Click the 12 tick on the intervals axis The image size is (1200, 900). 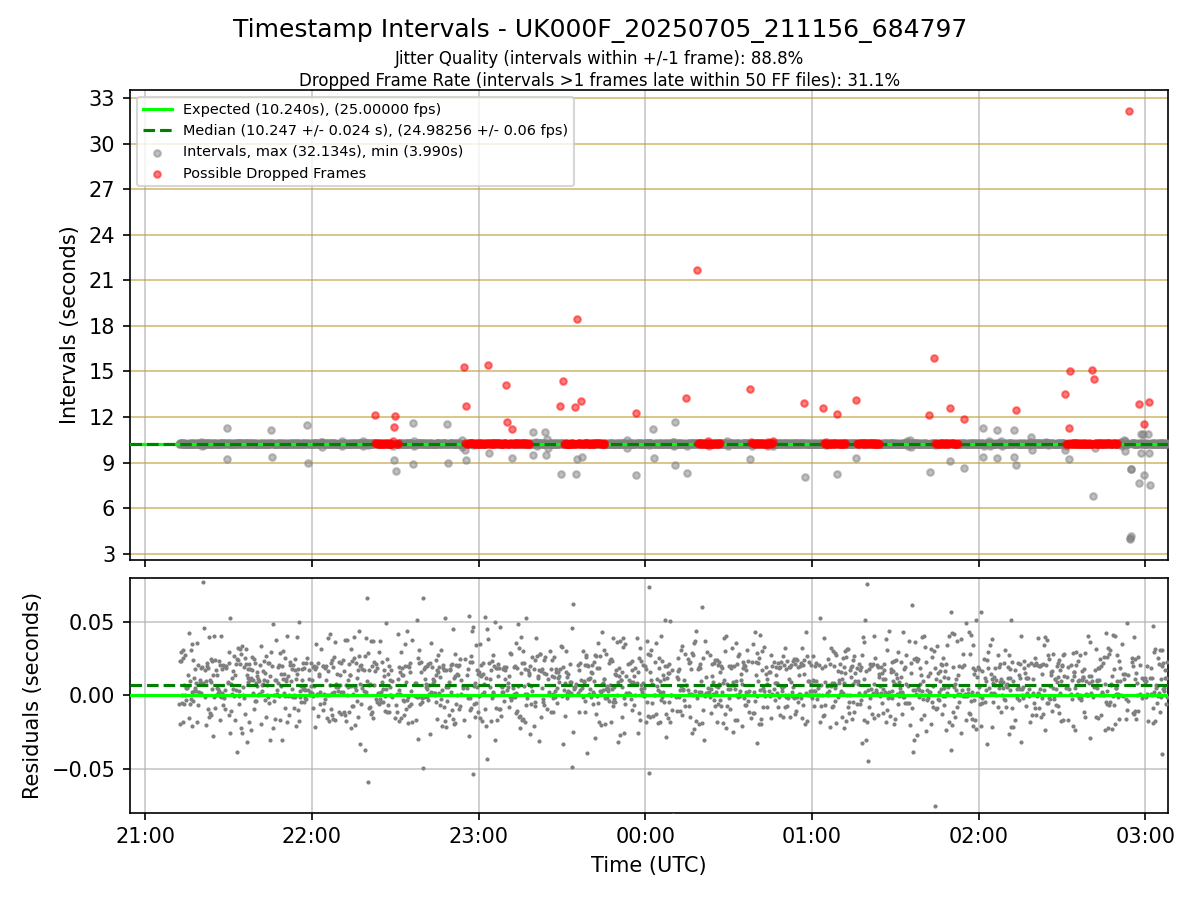coord(101,417)
